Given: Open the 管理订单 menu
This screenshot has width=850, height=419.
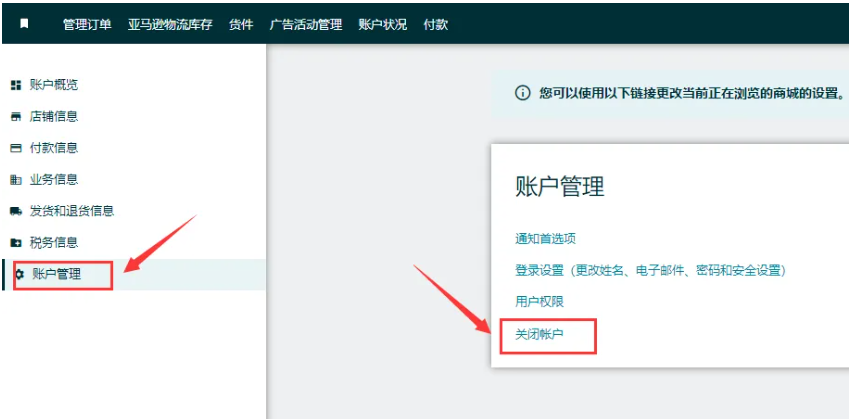Looking at the screenshot, I should tap(87, 24).
